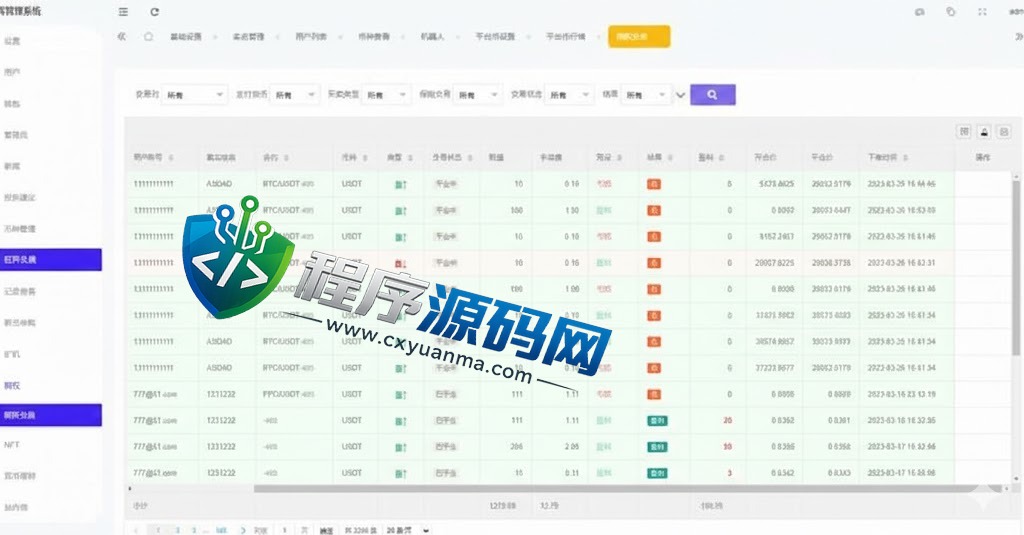Expand more filters with the chevron
1024x535 pixels.
click(x=680, y=95)
